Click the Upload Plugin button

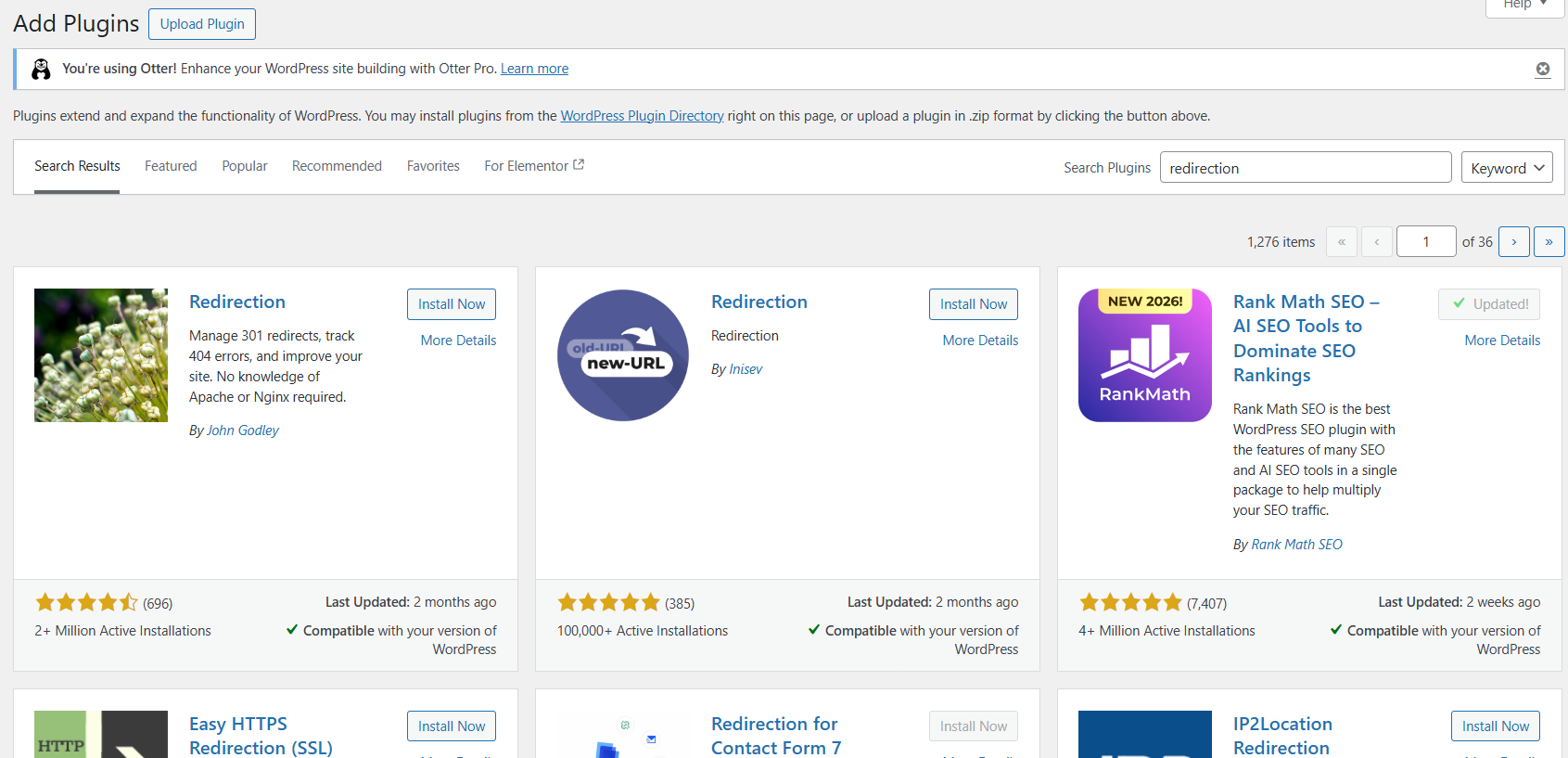[x=202, y=24]
